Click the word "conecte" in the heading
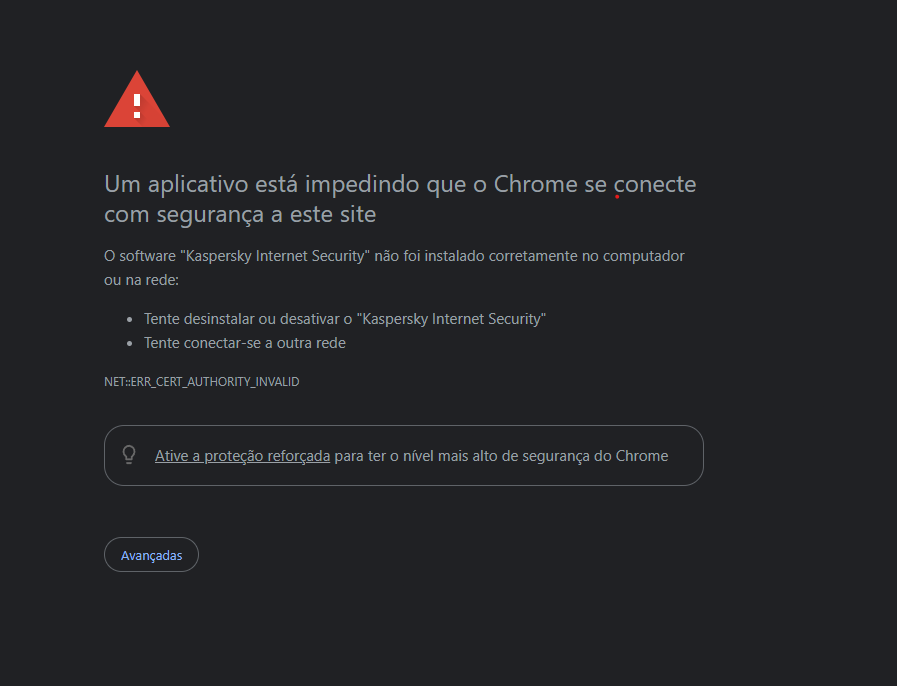The image size is (897, 686). tap(654, 184)
